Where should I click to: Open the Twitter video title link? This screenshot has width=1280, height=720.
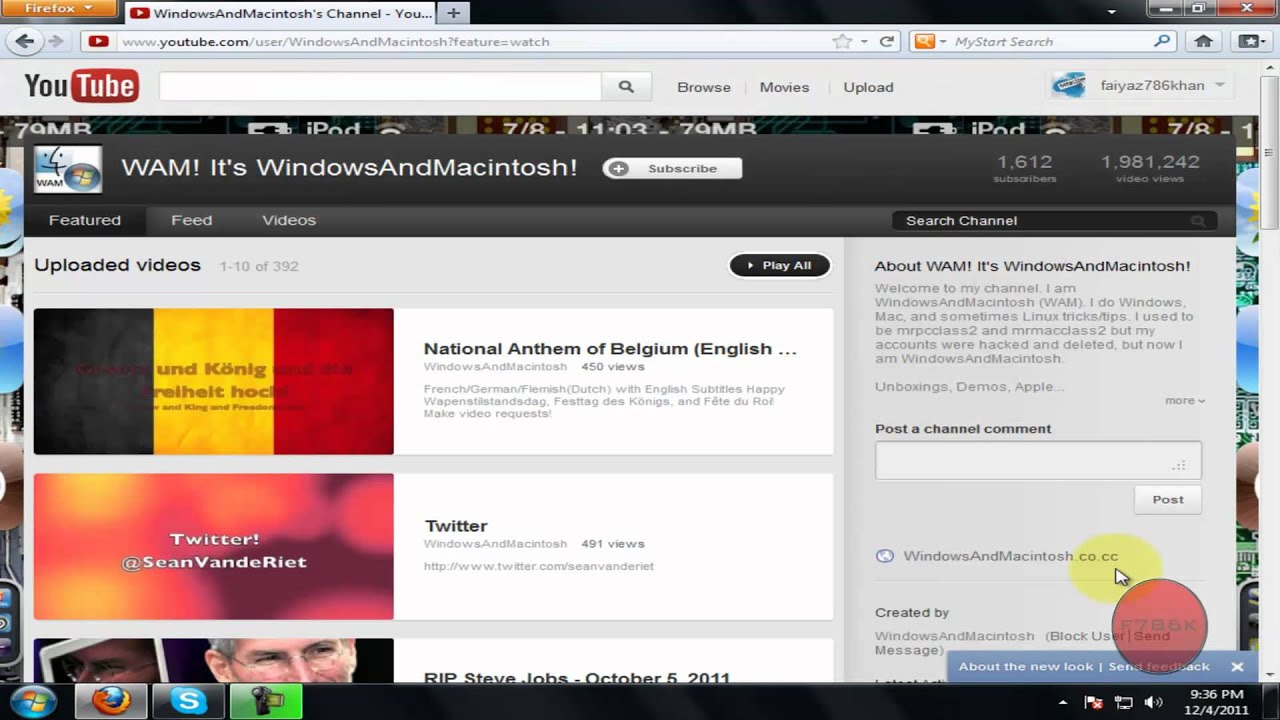pos(456,526)
